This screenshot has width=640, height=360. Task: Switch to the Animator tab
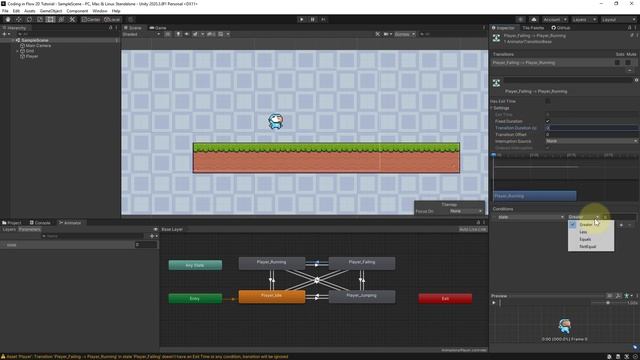point(70,223)
